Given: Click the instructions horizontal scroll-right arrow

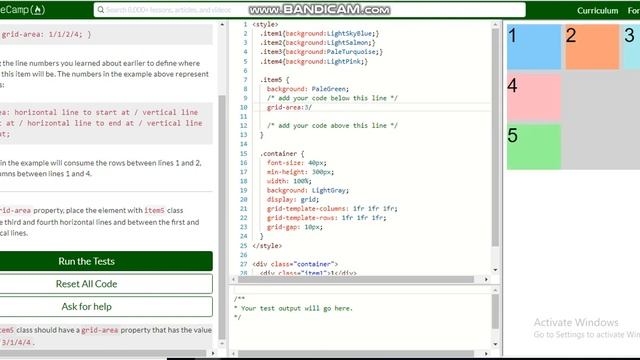Looking at the screenshot, I should (213, 353).
